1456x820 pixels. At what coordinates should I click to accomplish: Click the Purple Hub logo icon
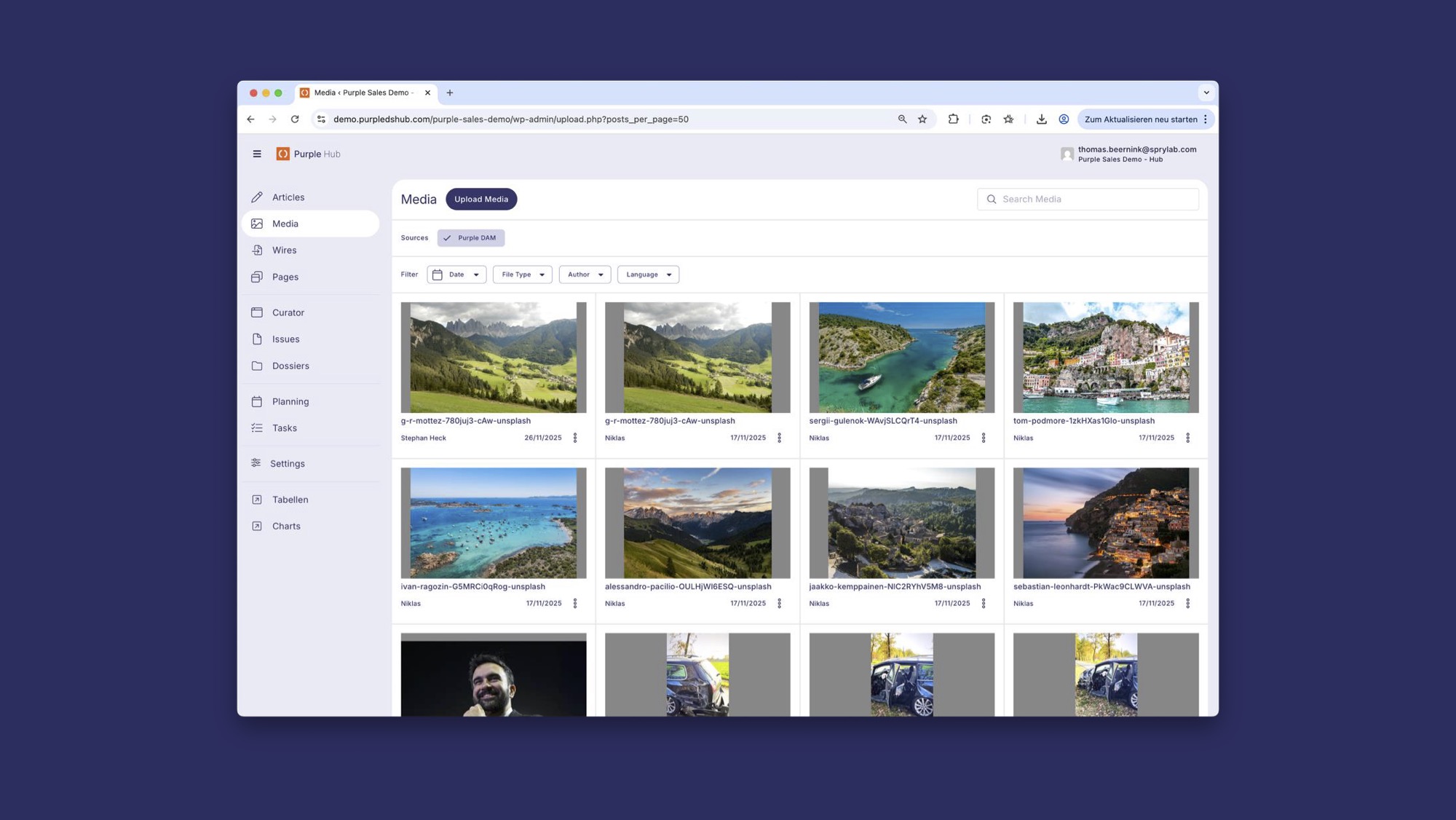click(x=283, y=154)
